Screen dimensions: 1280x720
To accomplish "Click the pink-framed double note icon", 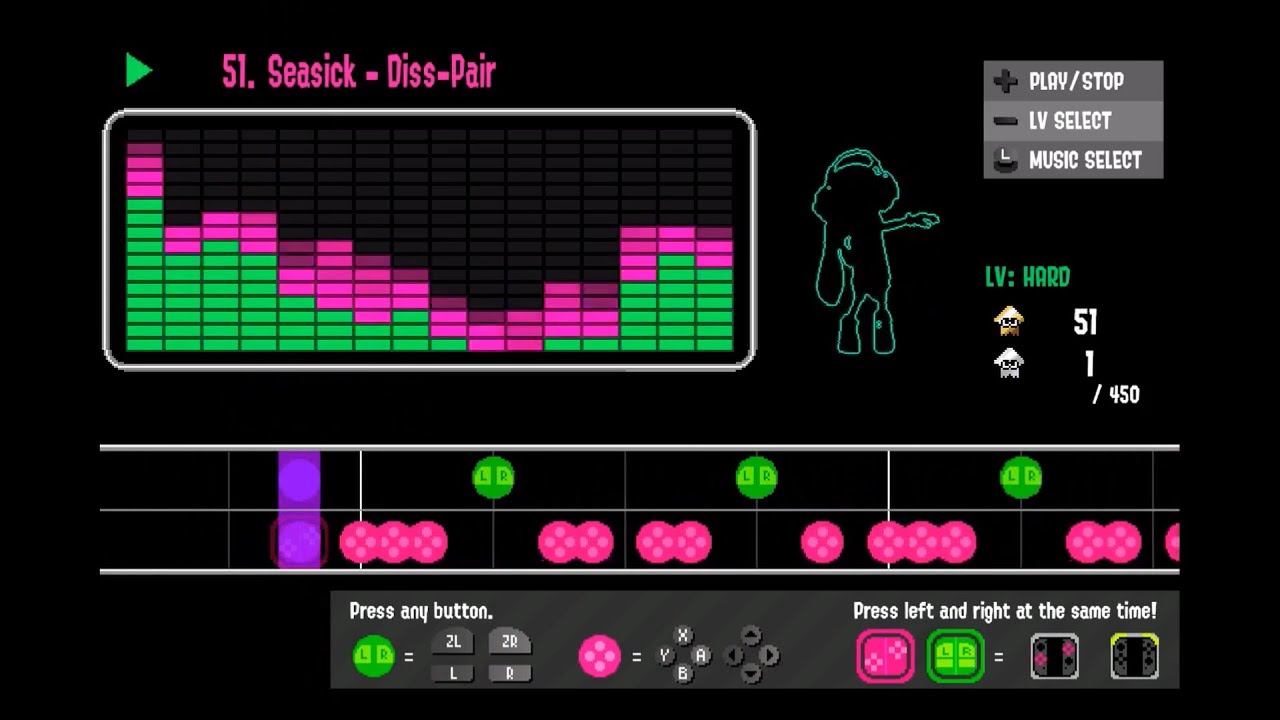I will (x=885, y=656).
